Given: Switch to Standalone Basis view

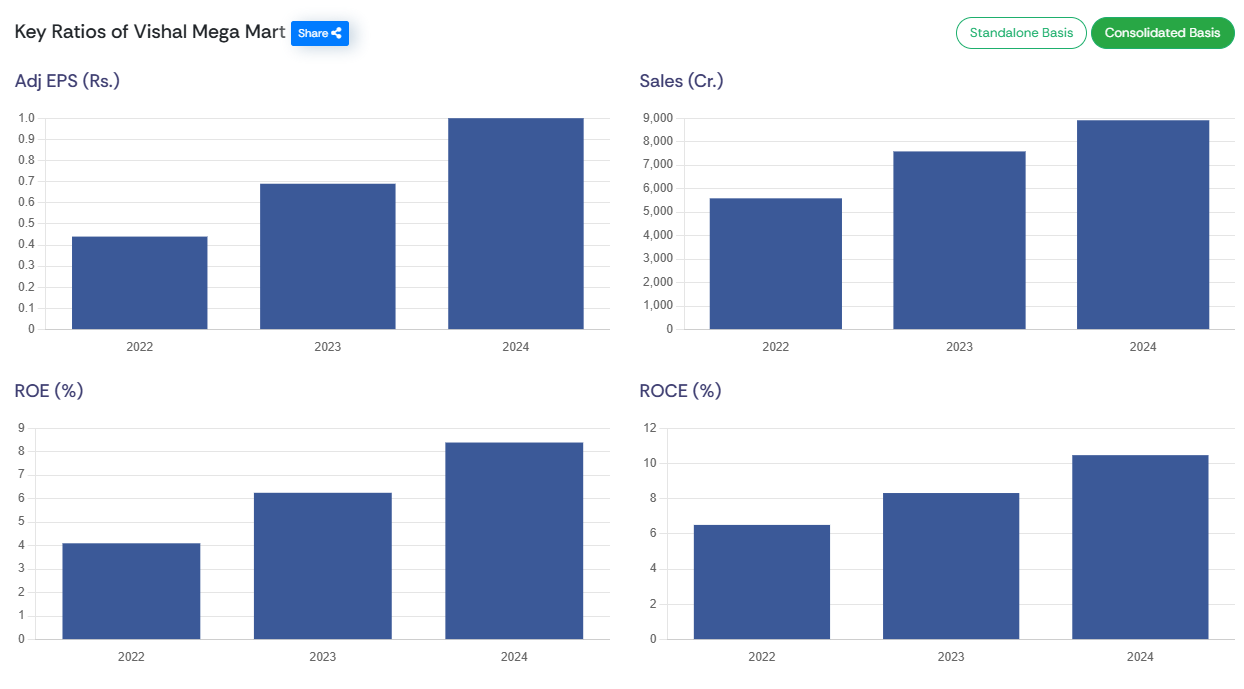Looking at the screenshot, I should click(1021, 33).
